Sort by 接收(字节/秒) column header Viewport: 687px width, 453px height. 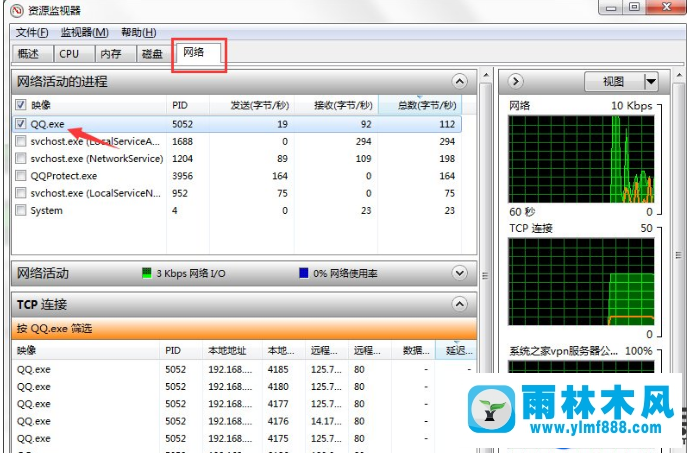click(336, 105)
